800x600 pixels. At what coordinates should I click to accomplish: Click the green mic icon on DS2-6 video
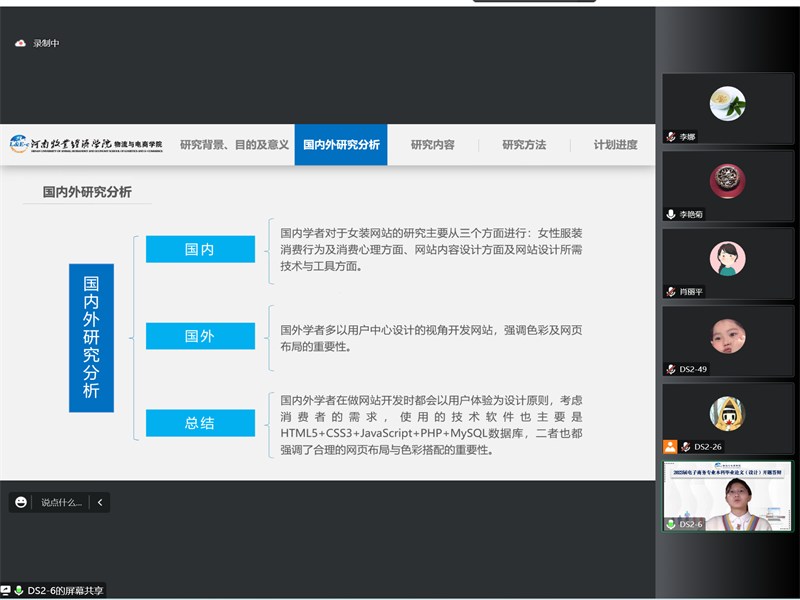[x=671, y=524]
